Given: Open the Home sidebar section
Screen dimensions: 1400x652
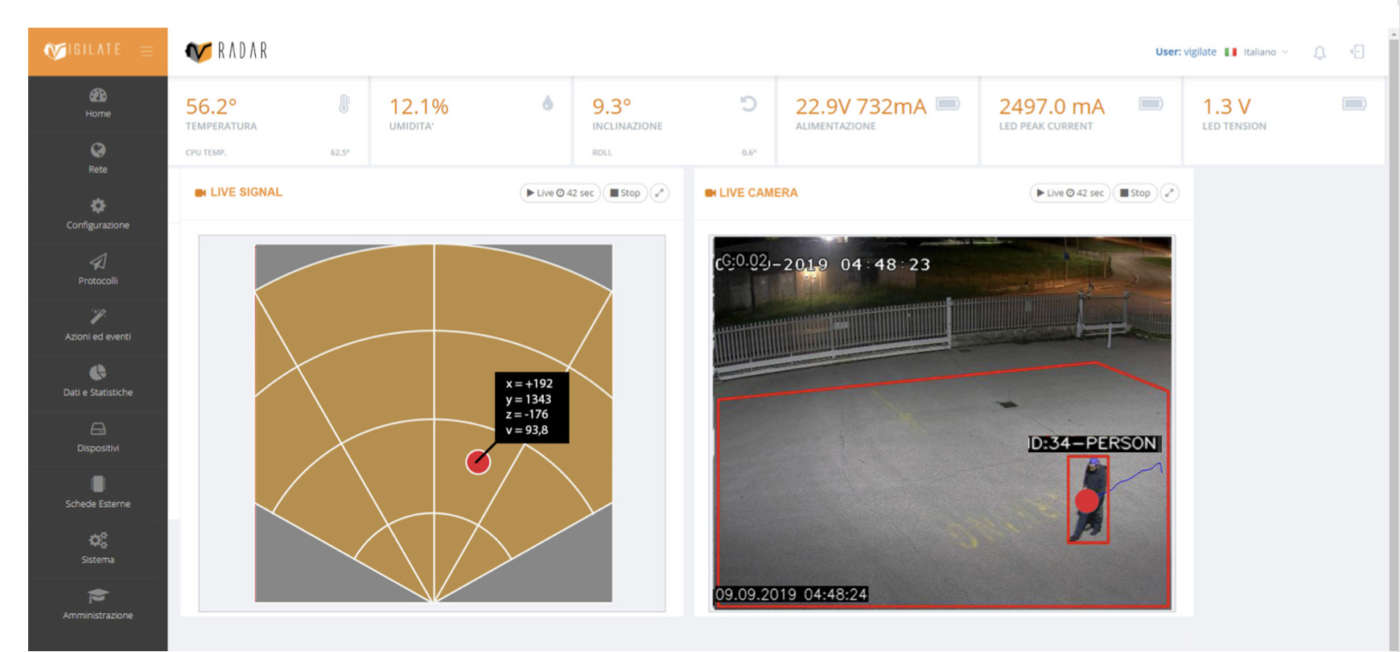Looking at the screenshot, I should pyautogui.click(x=98, y=103).
